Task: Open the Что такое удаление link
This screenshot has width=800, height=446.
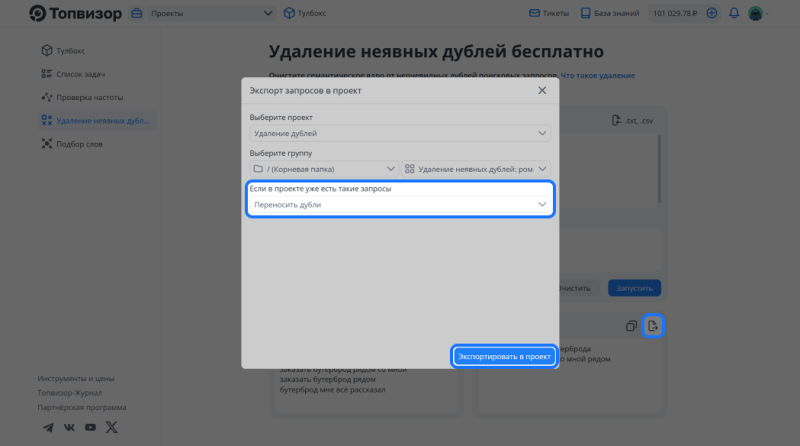Action: pos(597,76)
